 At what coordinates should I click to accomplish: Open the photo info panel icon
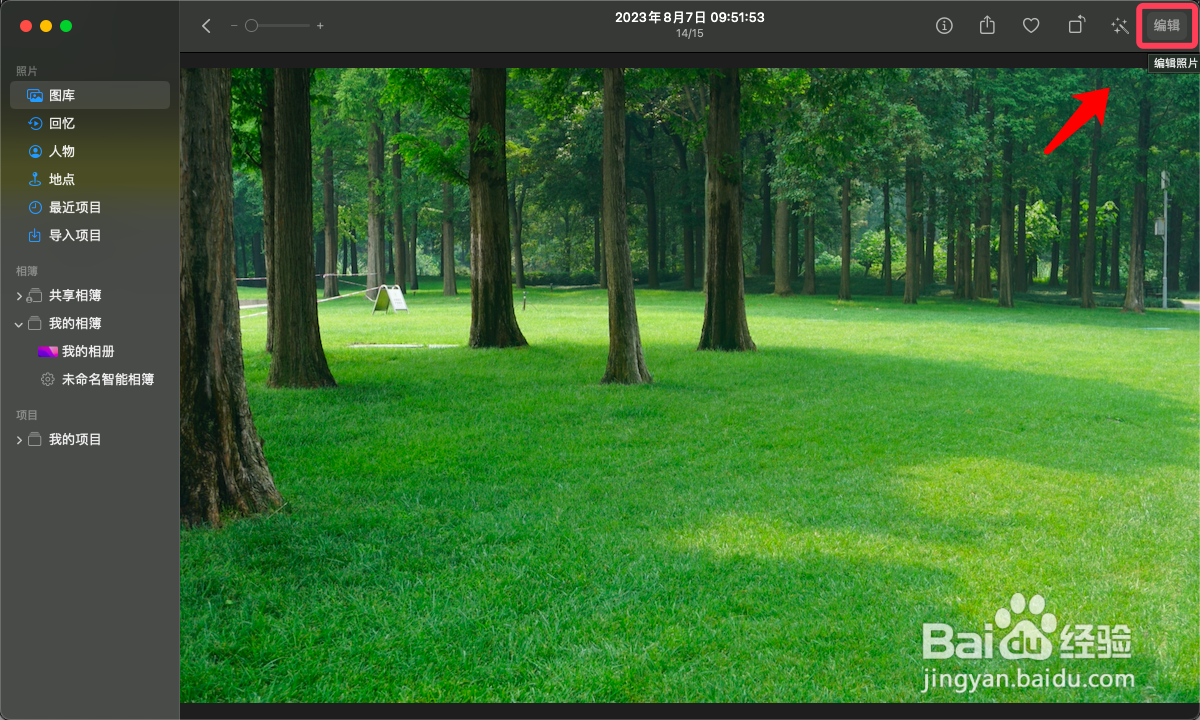pos(944,26)
